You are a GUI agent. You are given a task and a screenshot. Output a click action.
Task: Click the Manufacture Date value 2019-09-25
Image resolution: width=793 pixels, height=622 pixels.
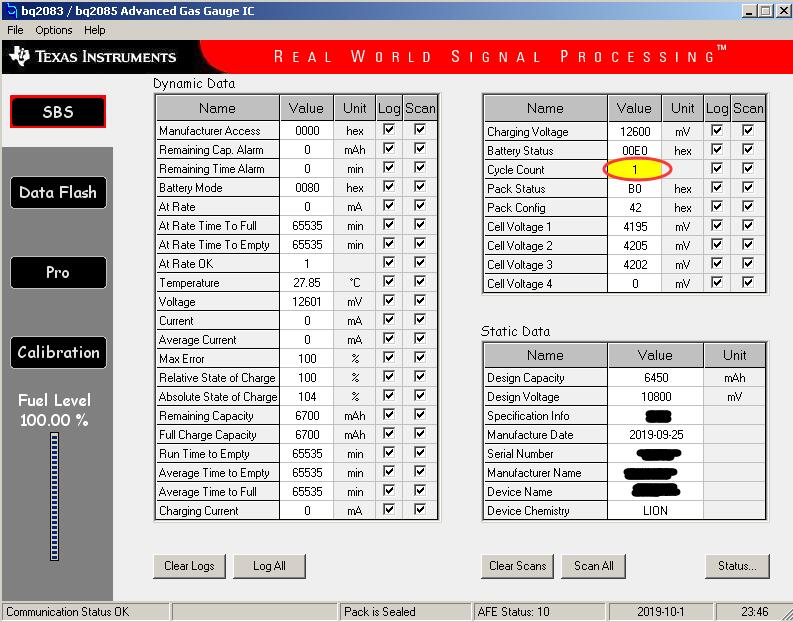pos(656,435)
